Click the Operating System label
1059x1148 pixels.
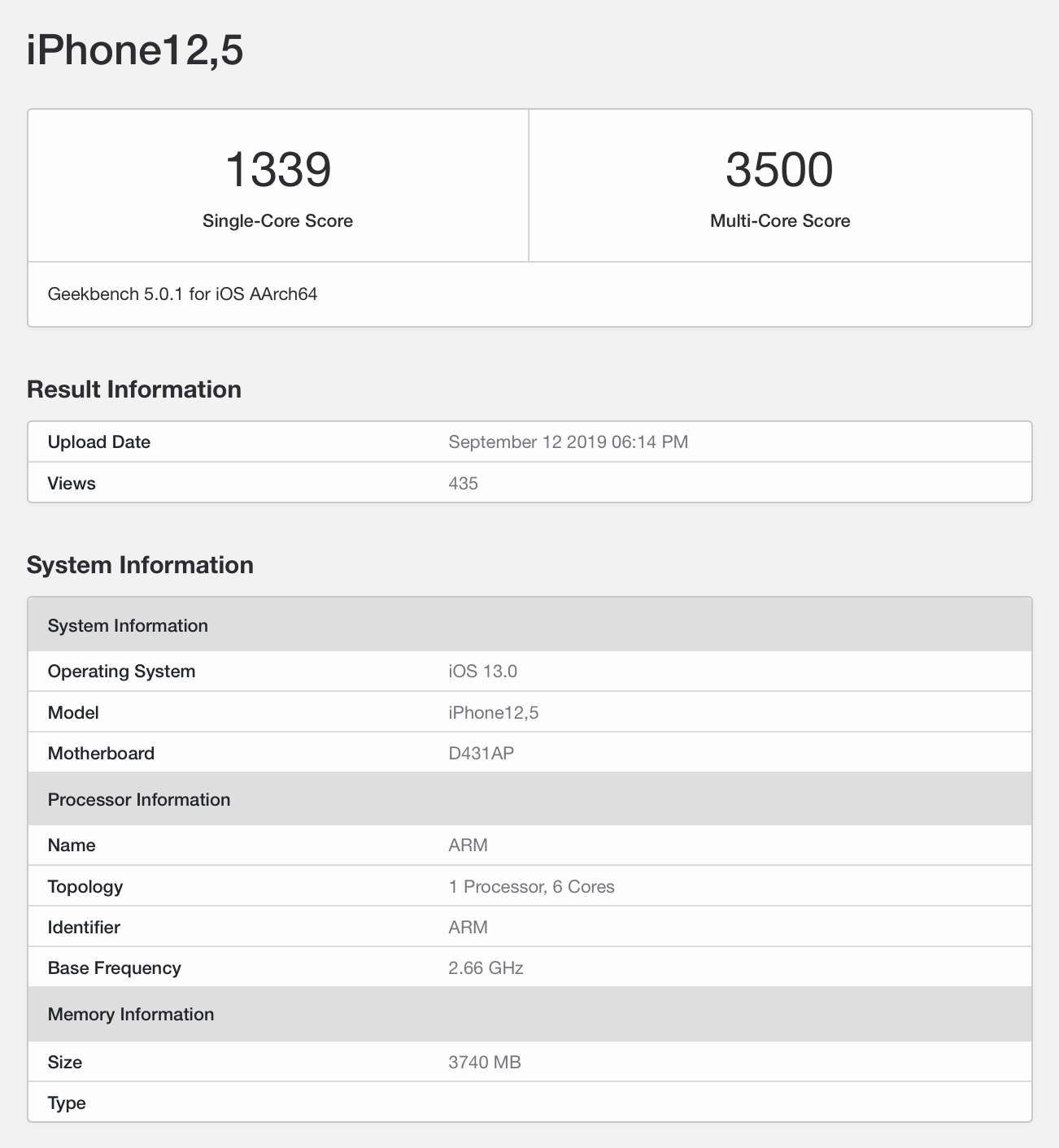121,672
